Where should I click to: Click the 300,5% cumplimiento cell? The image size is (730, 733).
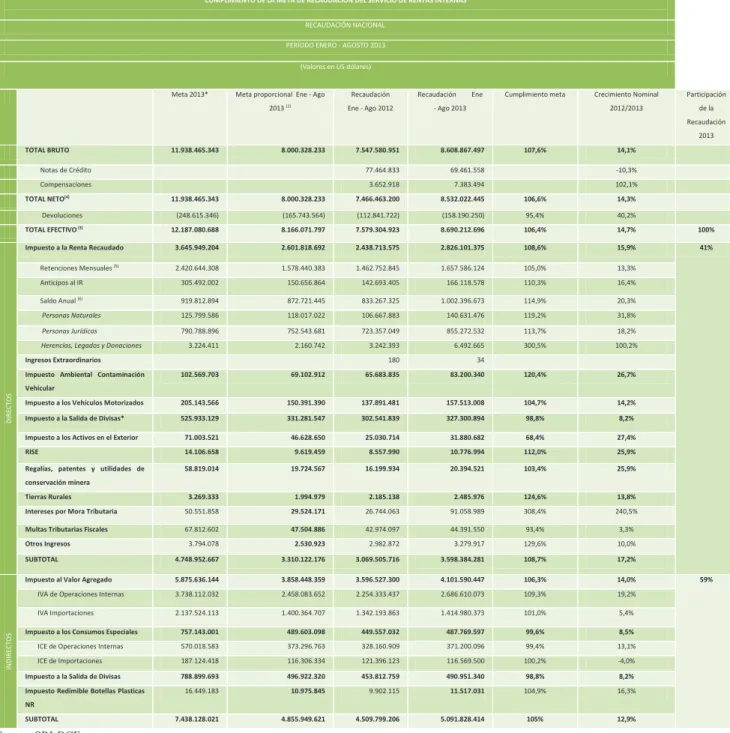tap(535, 346)
